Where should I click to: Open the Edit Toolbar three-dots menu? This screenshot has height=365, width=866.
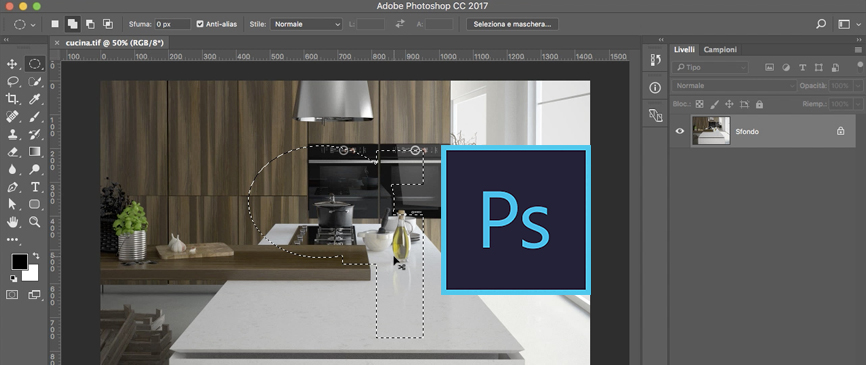[x=12, y=240]
